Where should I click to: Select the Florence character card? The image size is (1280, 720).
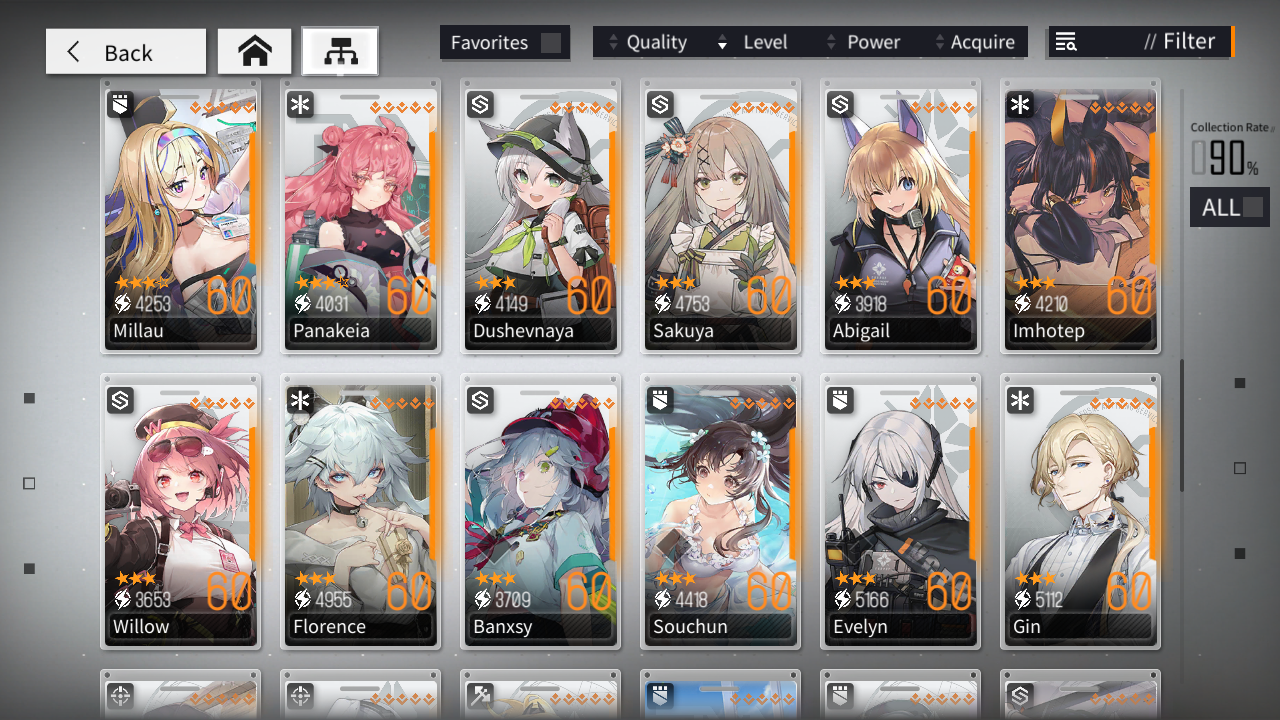pos(360,512)
